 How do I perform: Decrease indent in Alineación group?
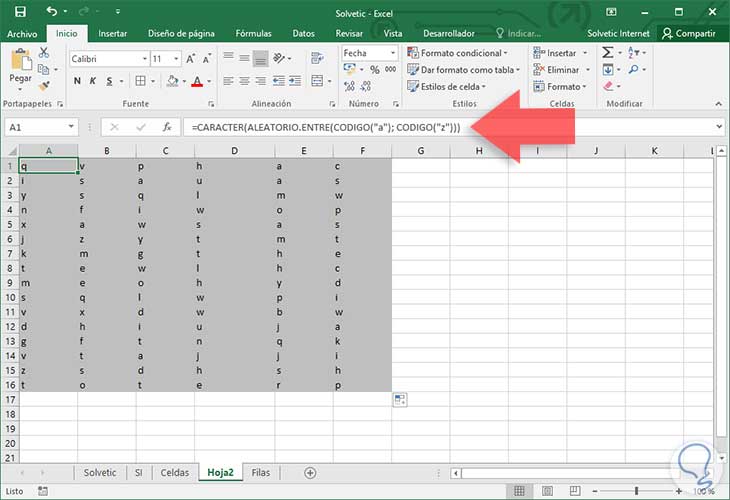[278, 81]
